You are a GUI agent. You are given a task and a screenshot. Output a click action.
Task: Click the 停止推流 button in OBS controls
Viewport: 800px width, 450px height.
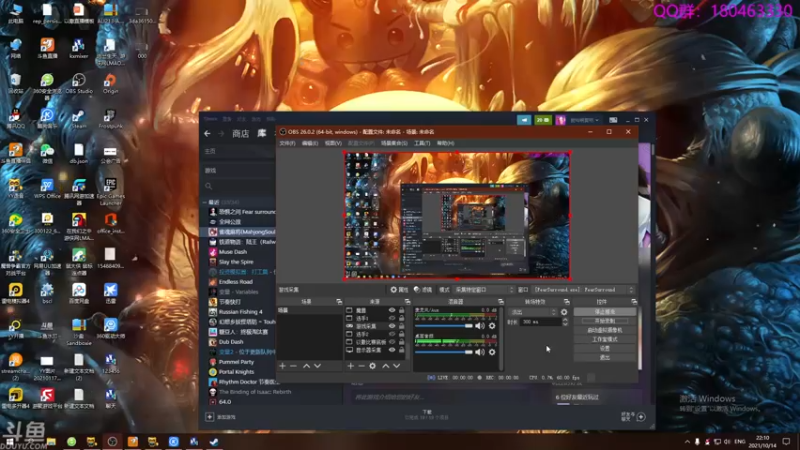point(605,312)
